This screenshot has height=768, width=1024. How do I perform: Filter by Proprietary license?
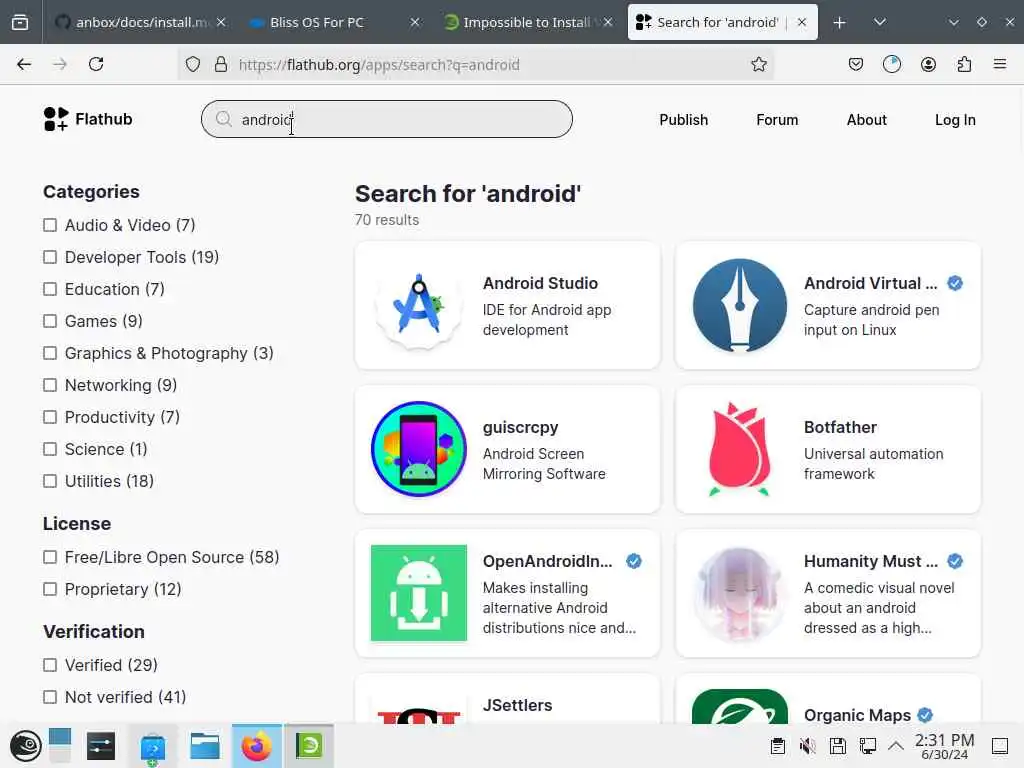[x=50, y=589]
